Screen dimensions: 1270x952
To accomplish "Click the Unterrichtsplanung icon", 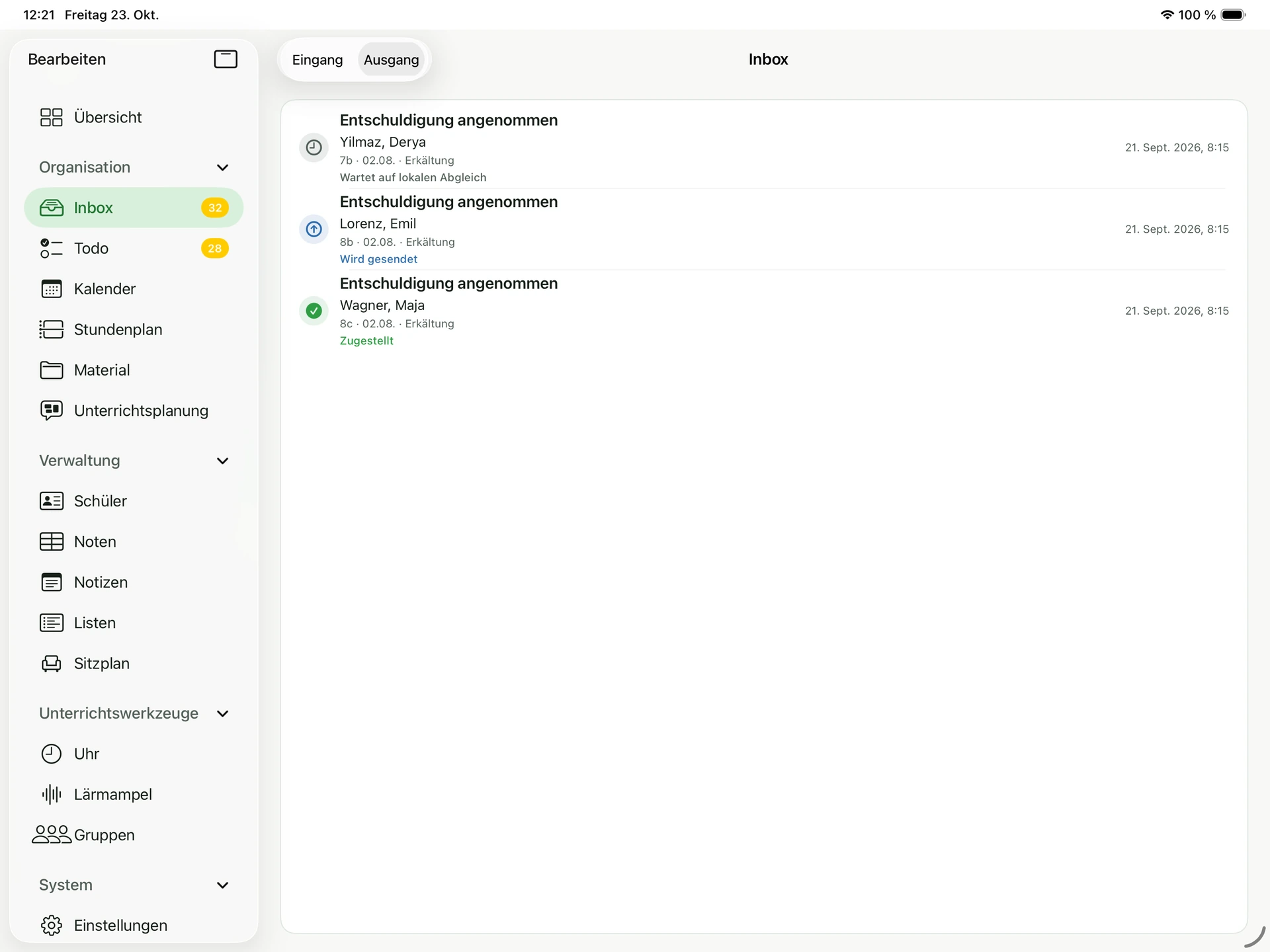I will coord(52,411).
